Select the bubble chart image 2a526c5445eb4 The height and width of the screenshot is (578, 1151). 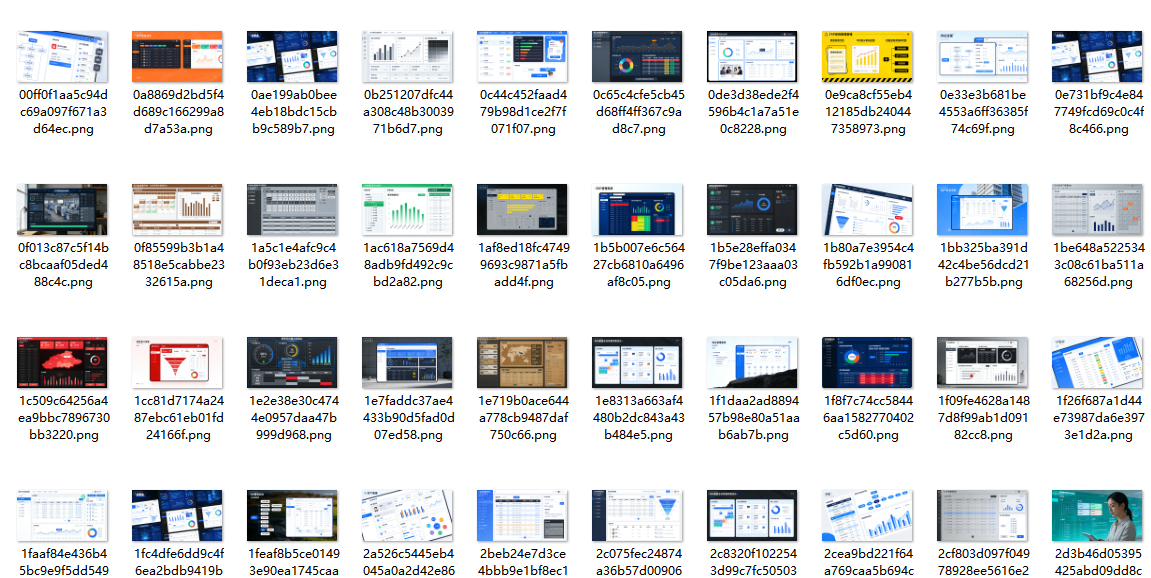pos(407,515)
